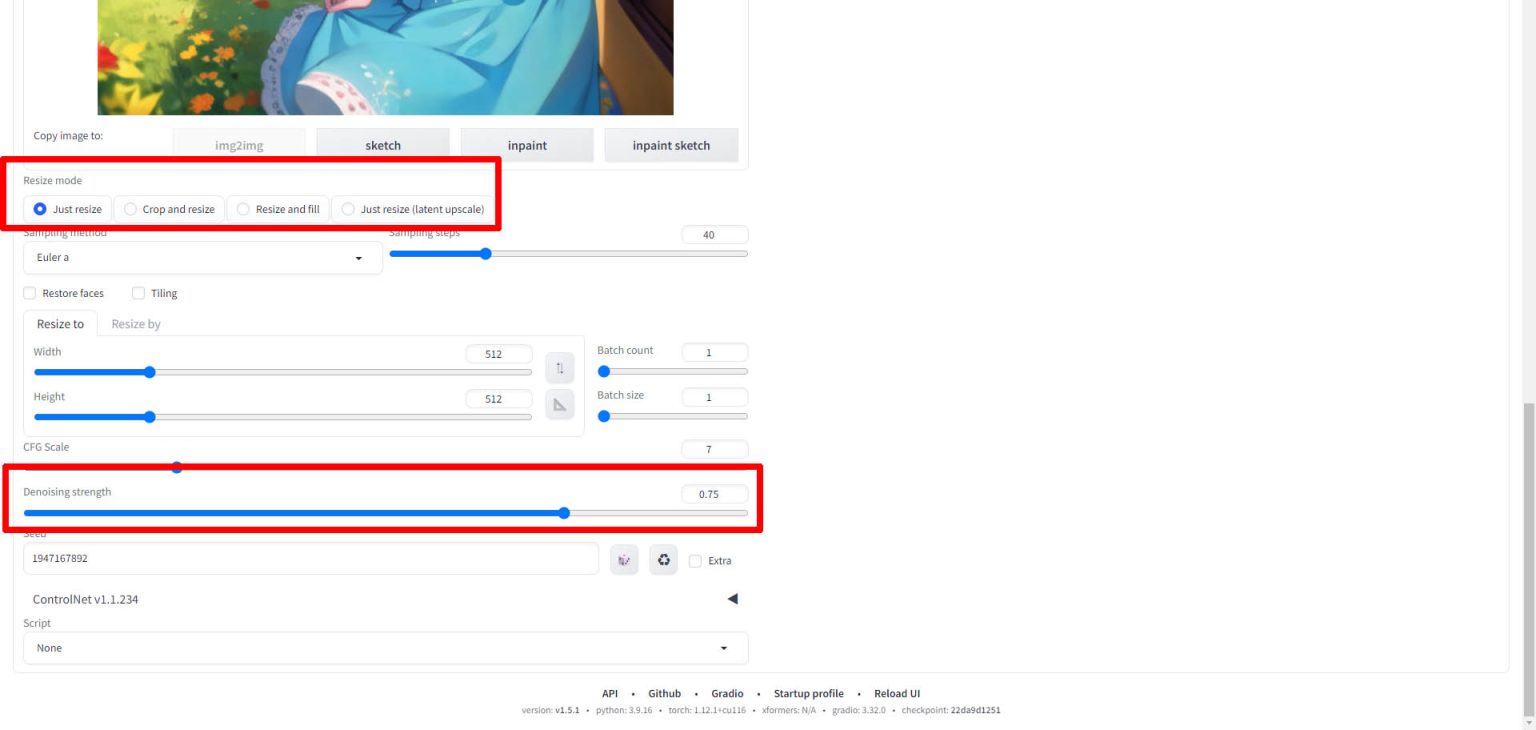This screenshot has width=1536, height=730.
Task: Click the Denoising strength slider handle
Action: point(564,513)
